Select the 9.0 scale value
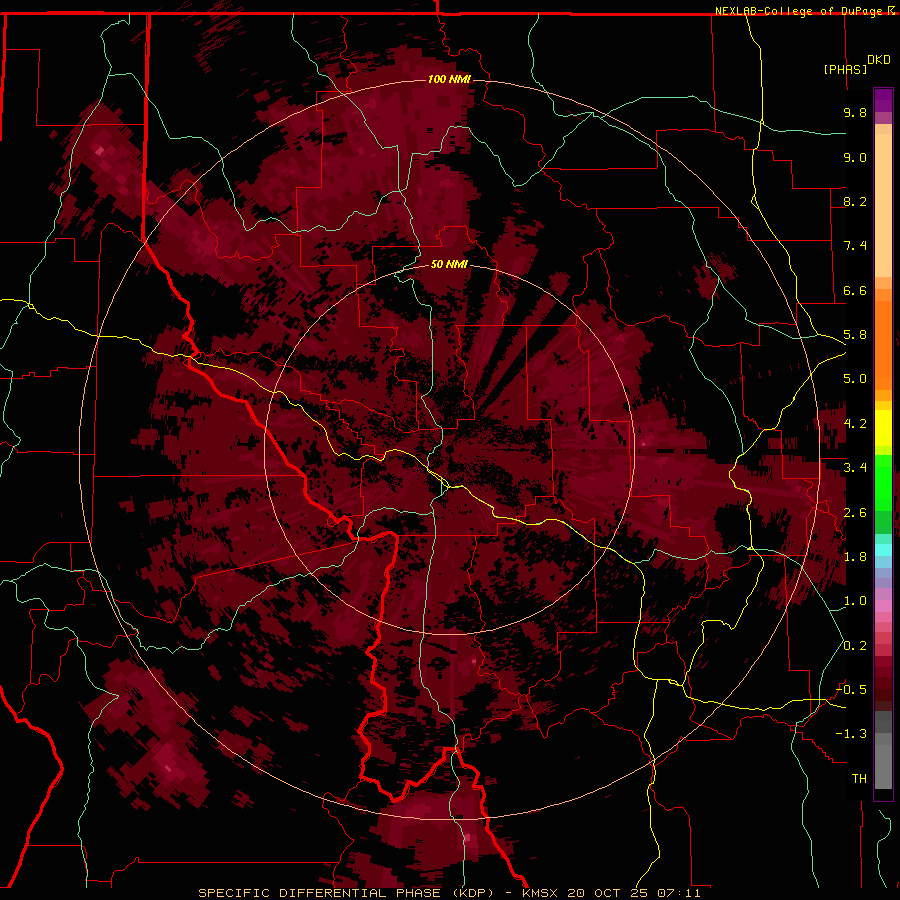The height and width of the screenshot is (900, 900). tap(855, 157)
